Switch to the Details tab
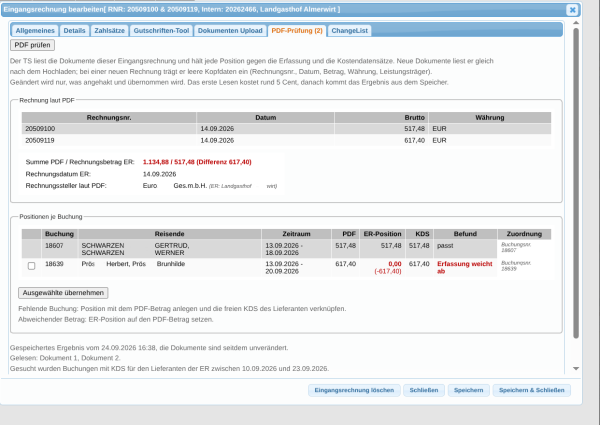This screenshot has width=600, height=425. 74,31
